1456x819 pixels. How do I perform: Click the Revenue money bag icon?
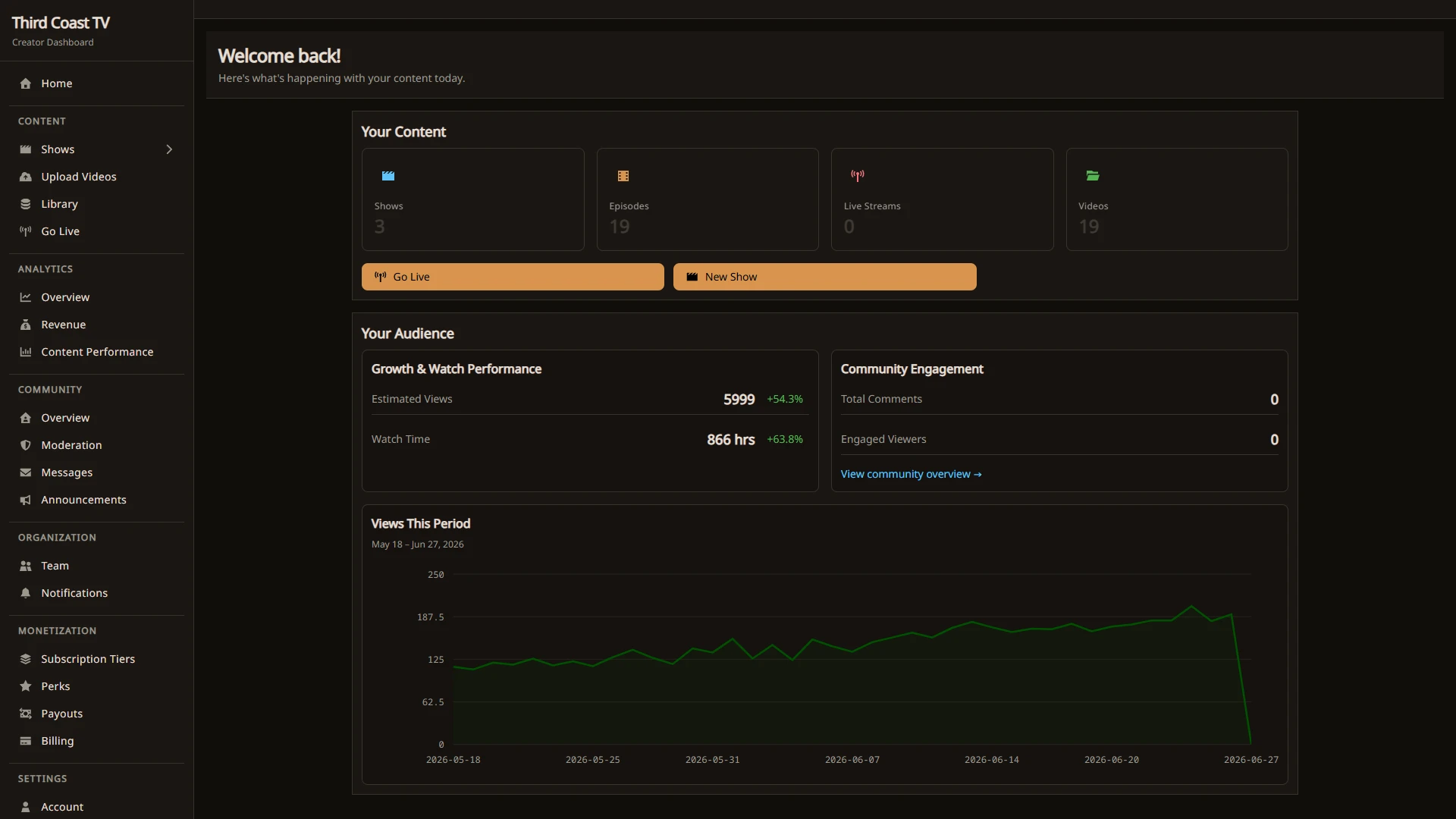tap(26, 325)
